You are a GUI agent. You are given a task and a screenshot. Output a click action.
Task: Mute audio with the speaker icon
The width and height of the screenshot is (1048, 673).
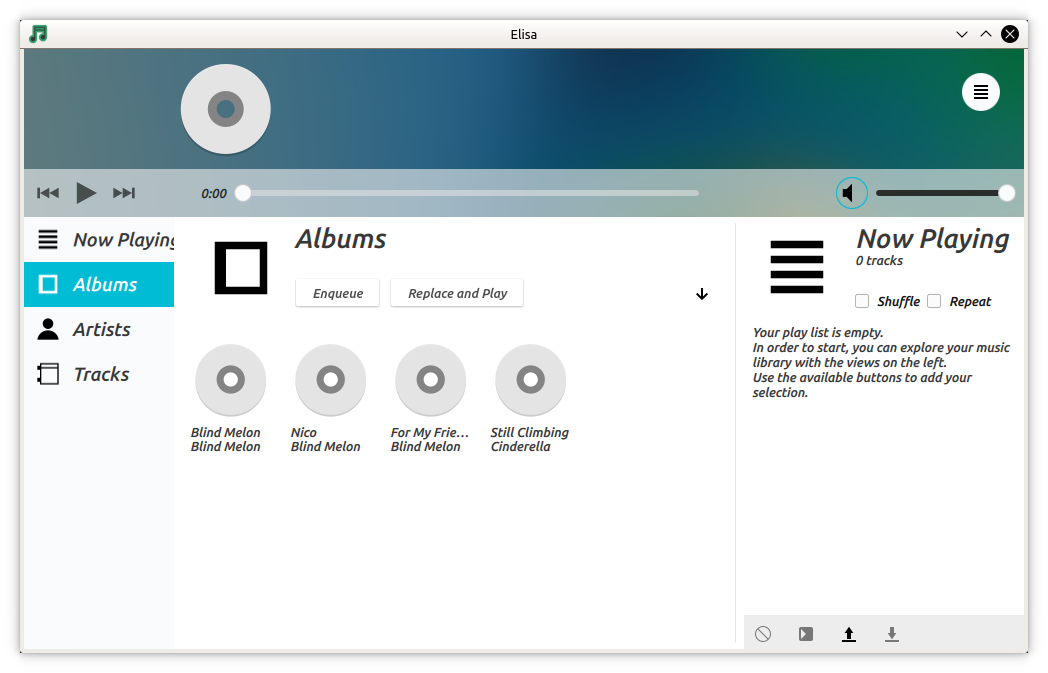click(x=851, y=192)
